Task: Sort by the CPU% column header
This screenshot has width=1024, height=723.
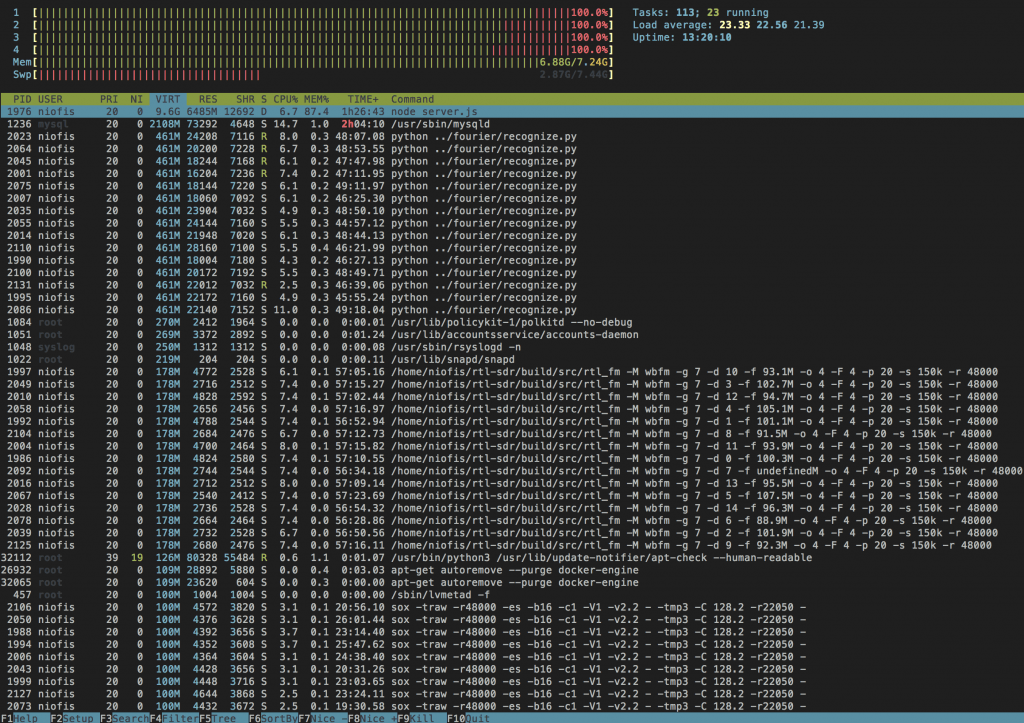Action: 285,99
